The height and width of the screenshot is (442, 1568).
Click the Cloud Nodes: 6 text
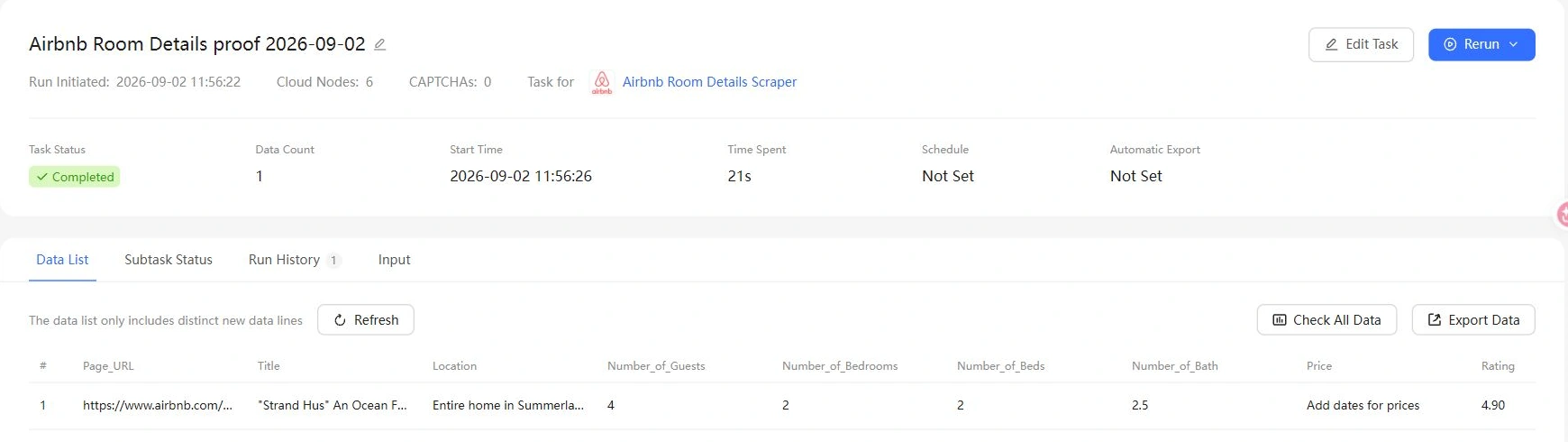[x=324, y=82]
